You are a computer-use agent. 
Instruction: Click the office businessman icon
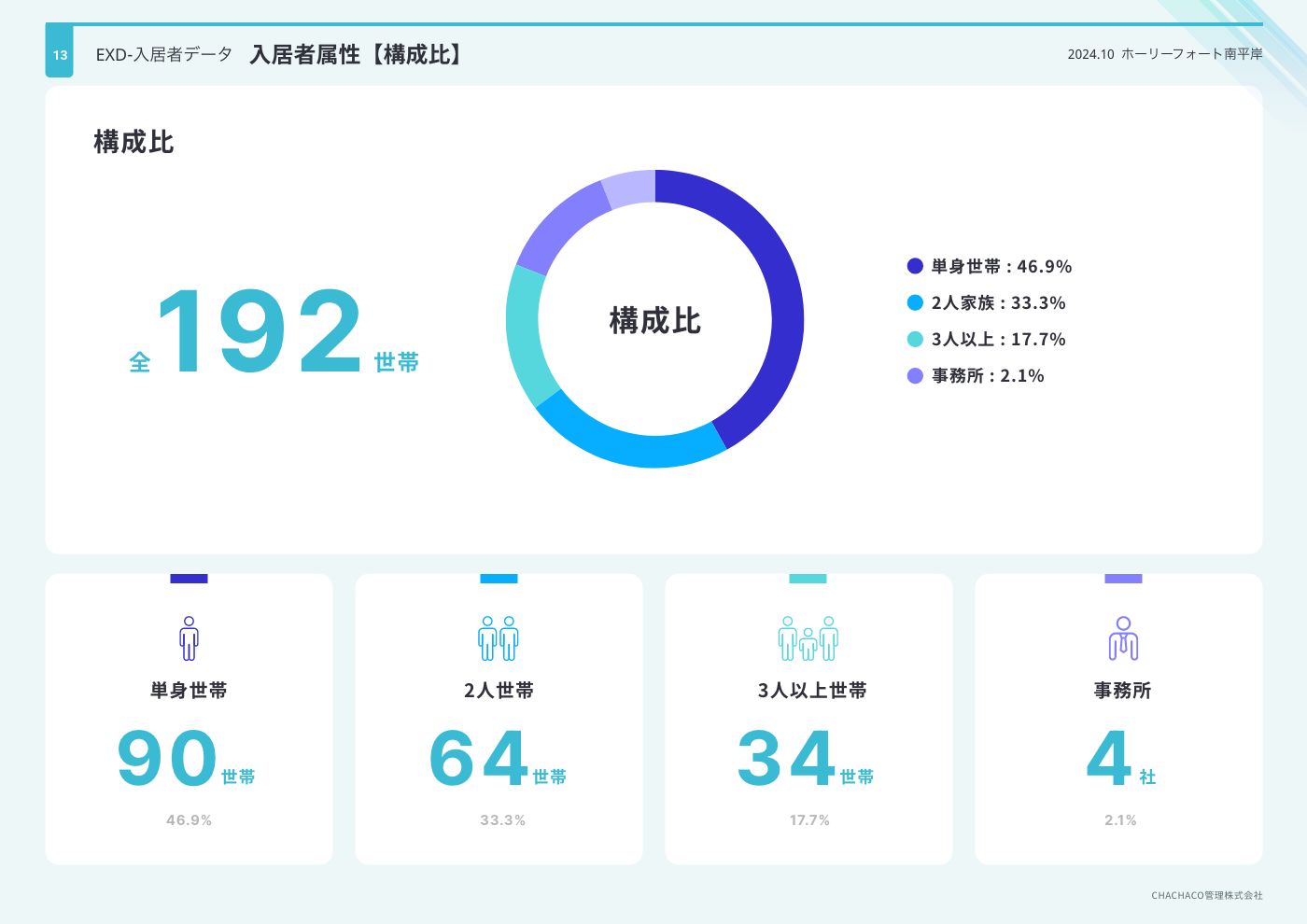[x=1123, y=638]
